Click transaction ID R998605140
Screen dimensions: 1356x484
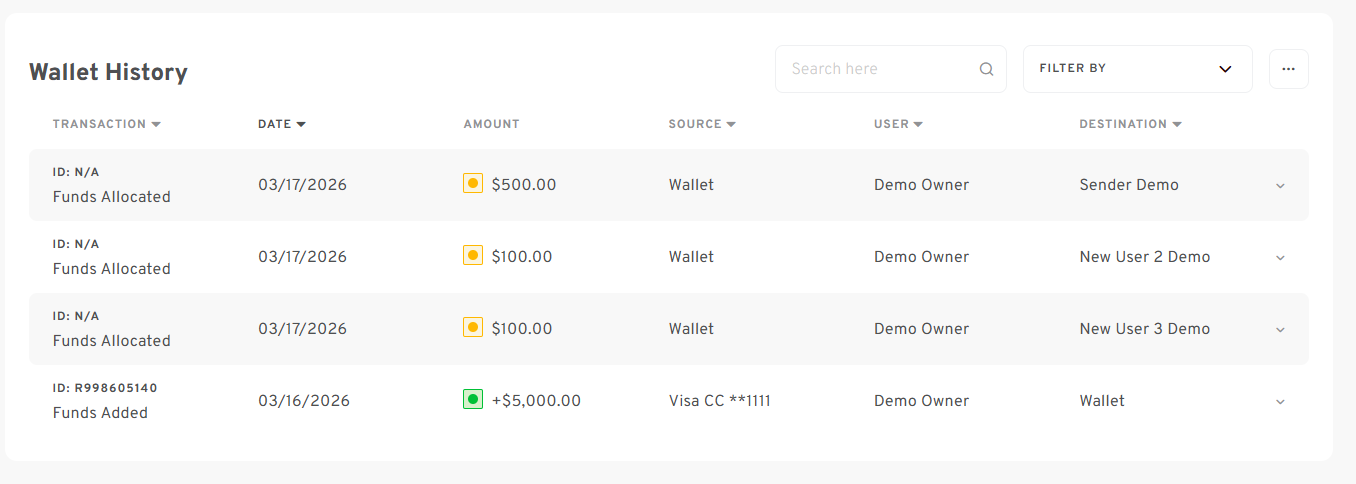[x=105, y=388]
